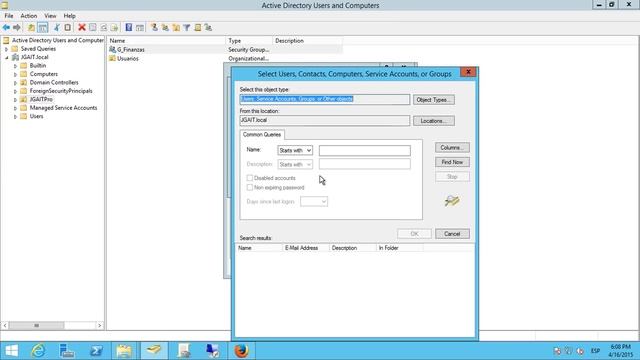Image resolution: width=640 pixels, height=360 pixels.
Task: Click the funnel Filter options toolbar icon
Action: tap(187, 27)
